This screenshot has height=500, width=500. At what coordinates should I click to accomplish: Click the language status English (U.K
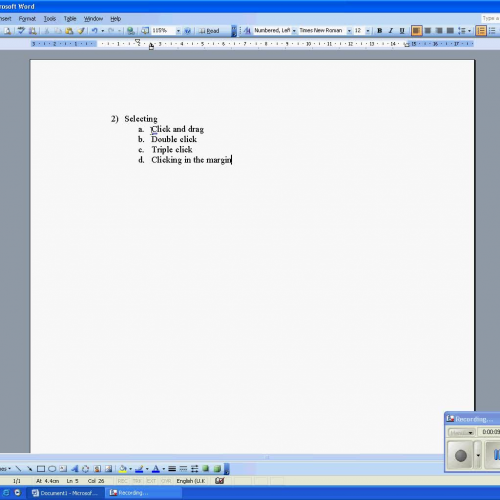pos(191,481)
